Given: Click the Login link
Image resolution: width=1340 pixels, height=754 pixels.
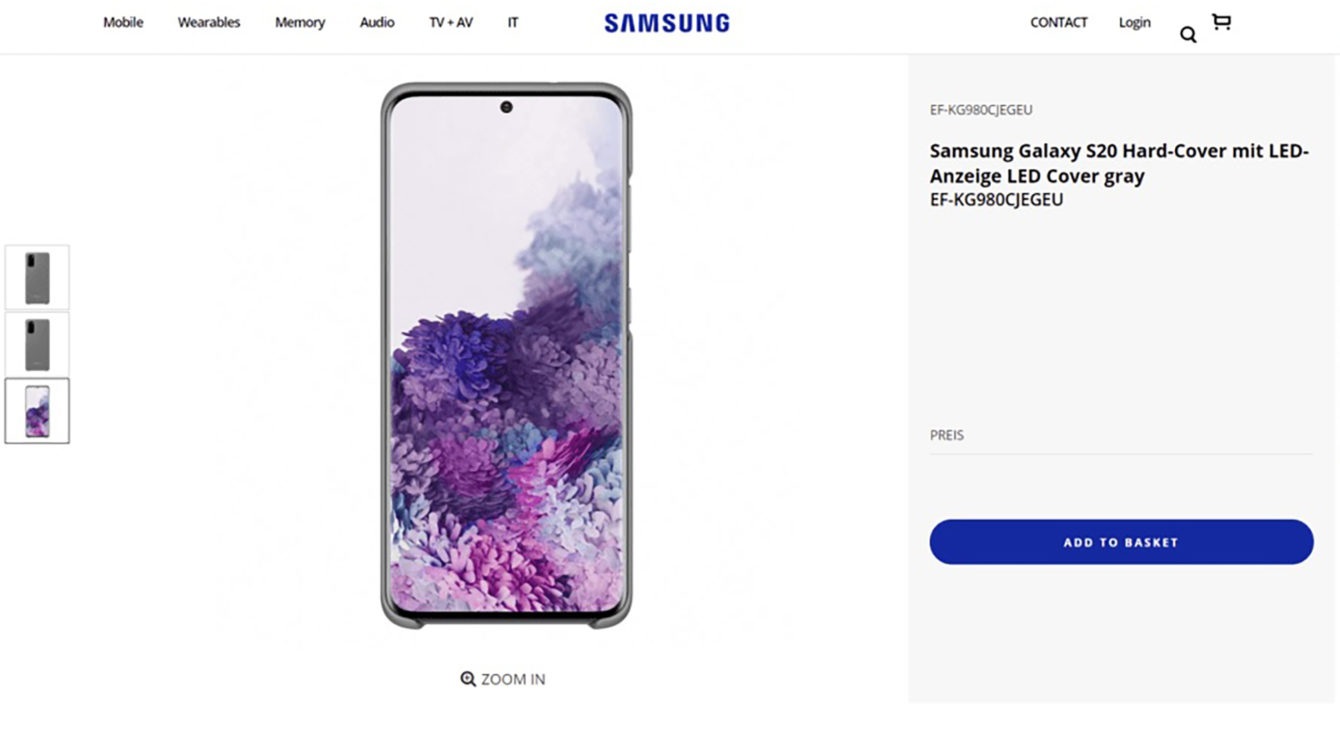Looking at the screenshot, I should click(x=1134, y=22).
